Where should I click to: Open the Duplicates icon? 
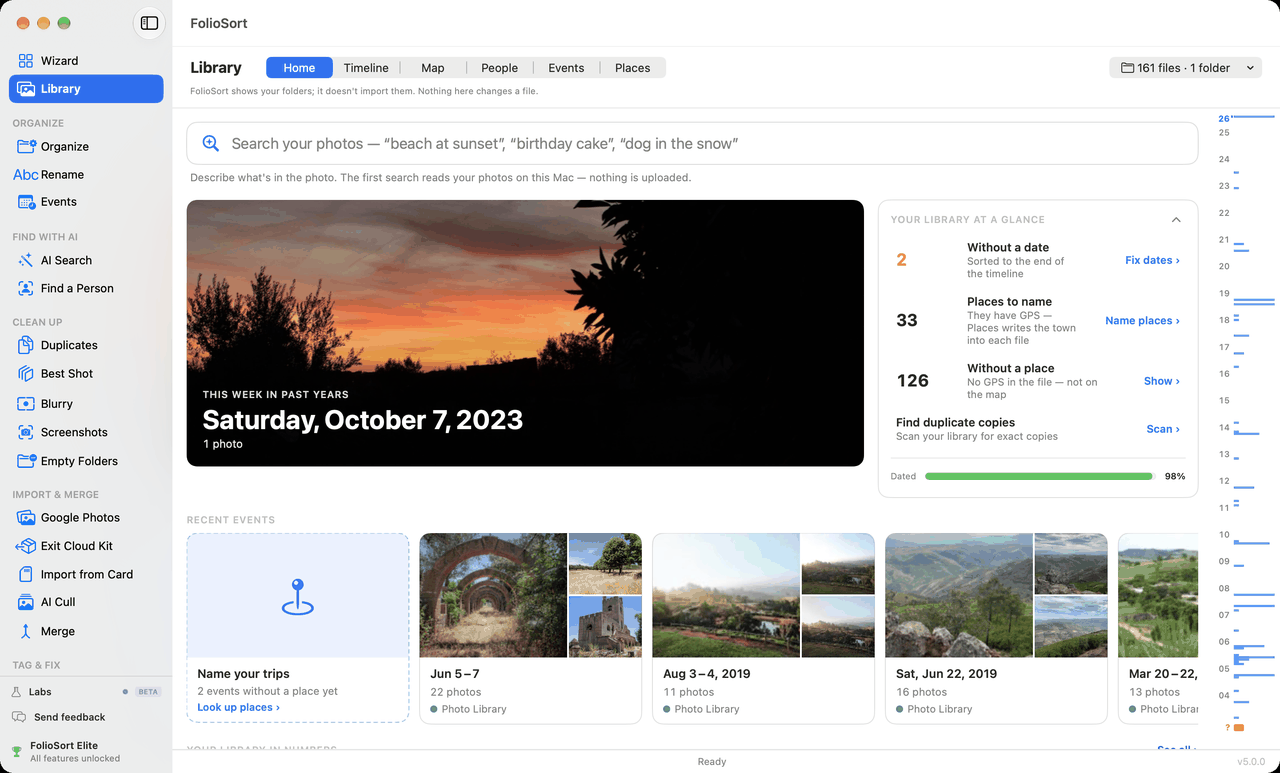click(26, 346)
